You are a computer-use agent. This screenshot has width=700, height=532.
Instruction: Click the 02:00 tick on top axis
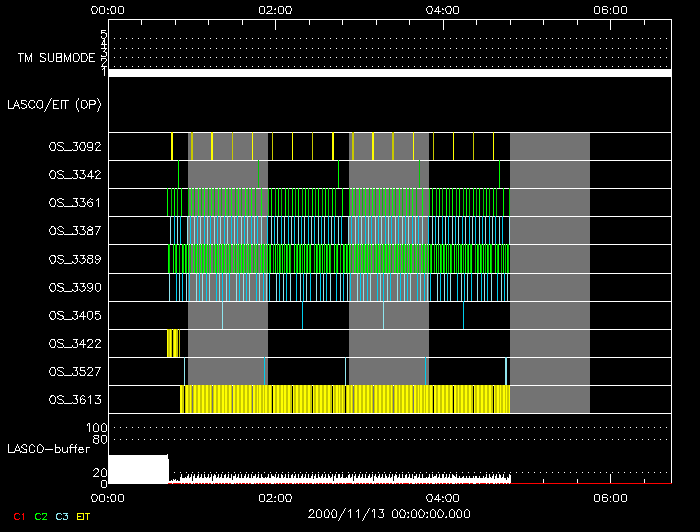(x=275, y=10)
